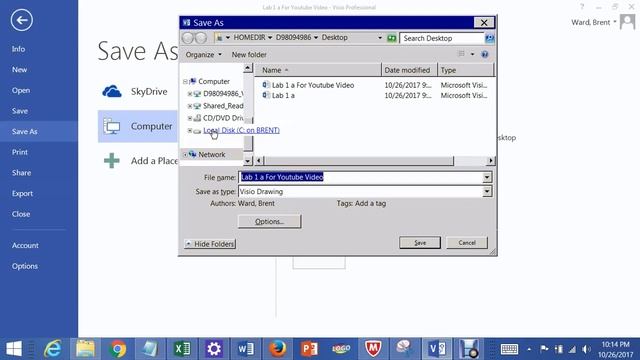Open the view options dropdown arrow
Image resolution: width=640 pixels, height=360 pixels.
[x=472, y=54]
